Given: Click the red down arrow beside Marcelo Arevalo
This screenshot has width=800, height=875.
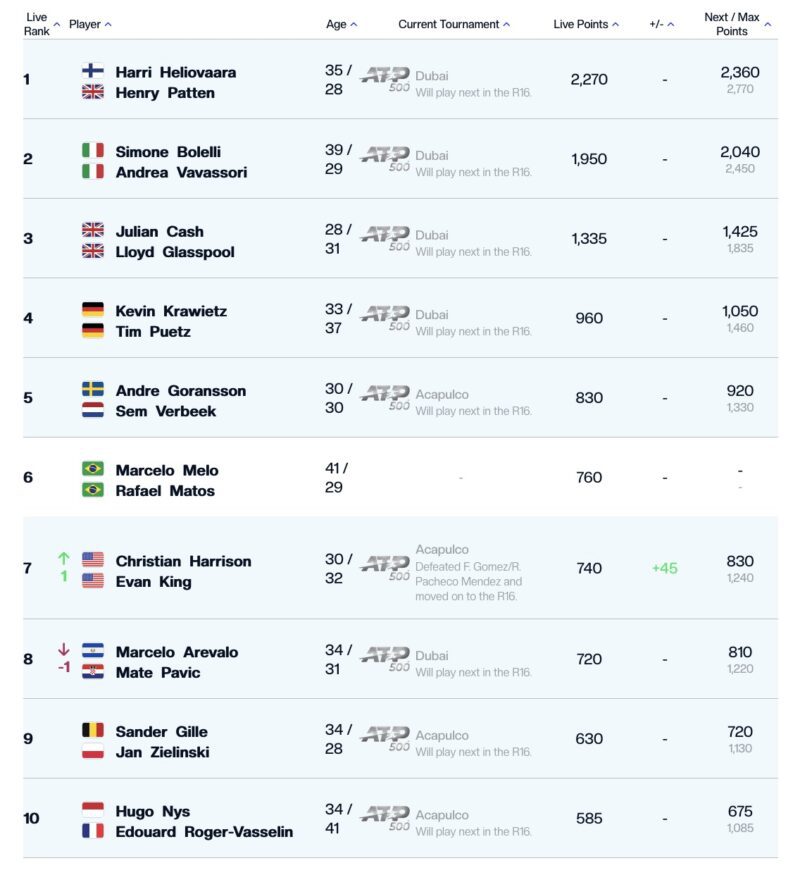Looking at the screenshot, I should (x=64, y=649).
